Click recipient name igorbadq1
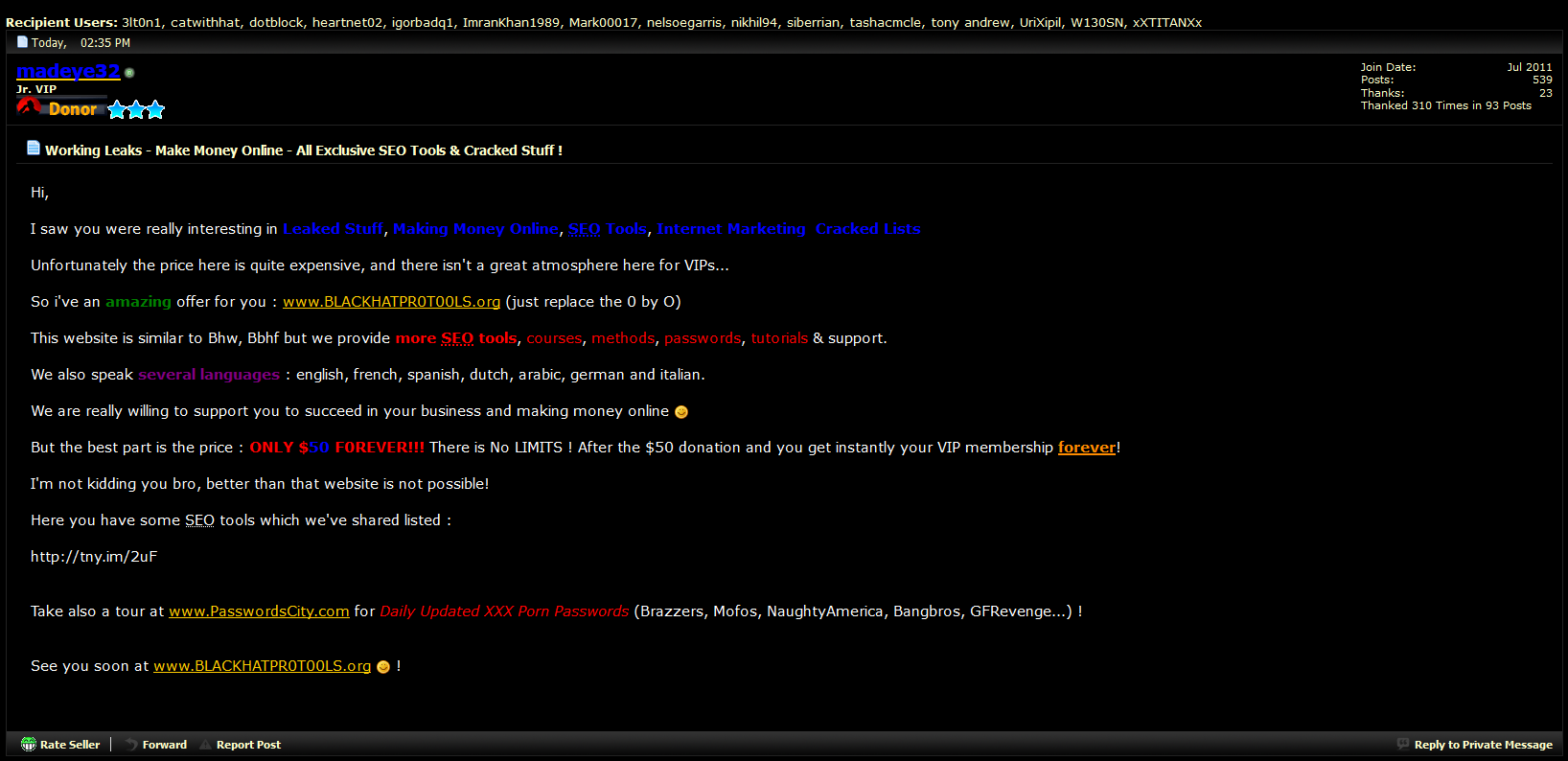Screen dimensions: 1568x761 pos(423,22)
